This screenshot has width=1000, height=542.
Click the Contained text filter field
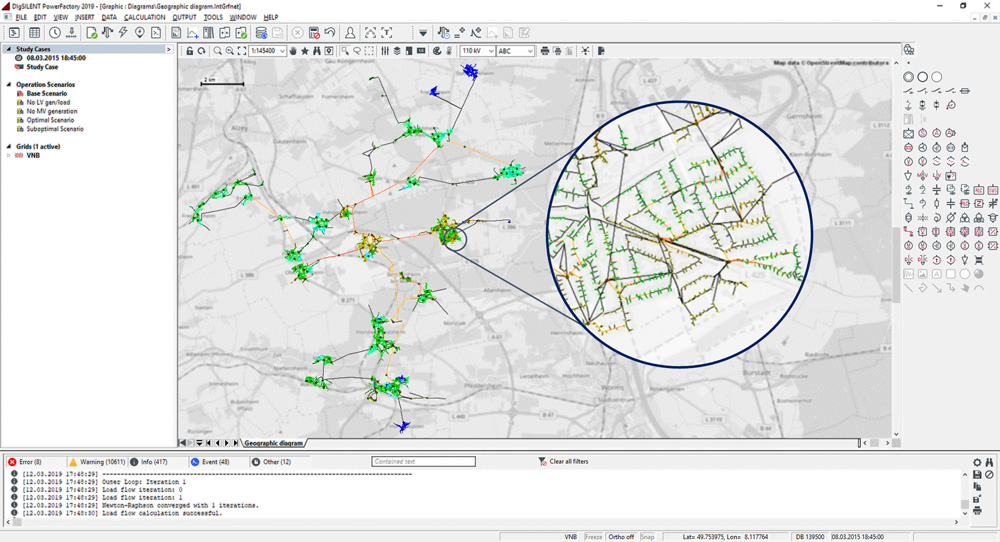[x=423, y=462]
